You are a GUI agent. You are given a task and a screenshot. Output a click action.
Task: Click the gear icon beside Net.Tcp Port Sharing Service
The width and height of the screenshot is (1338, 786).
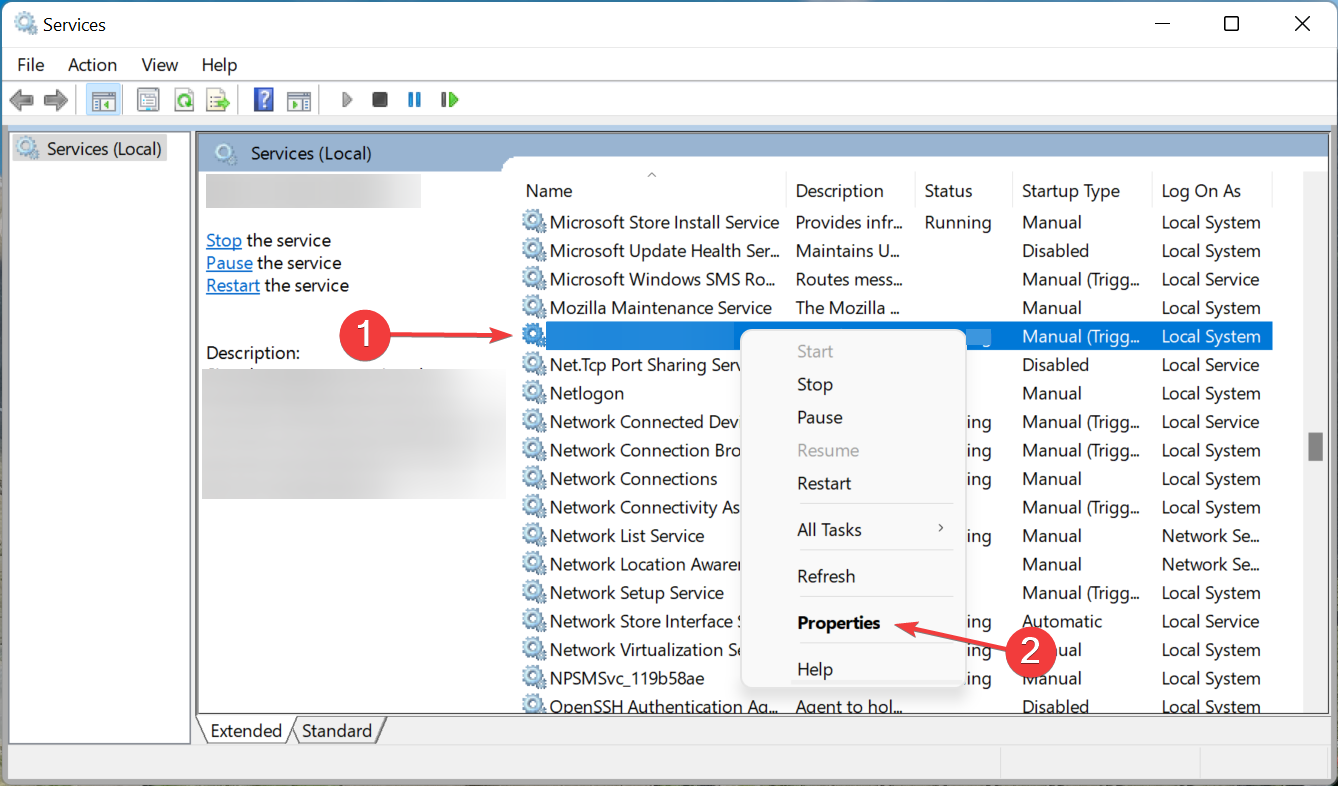(535, 365)
